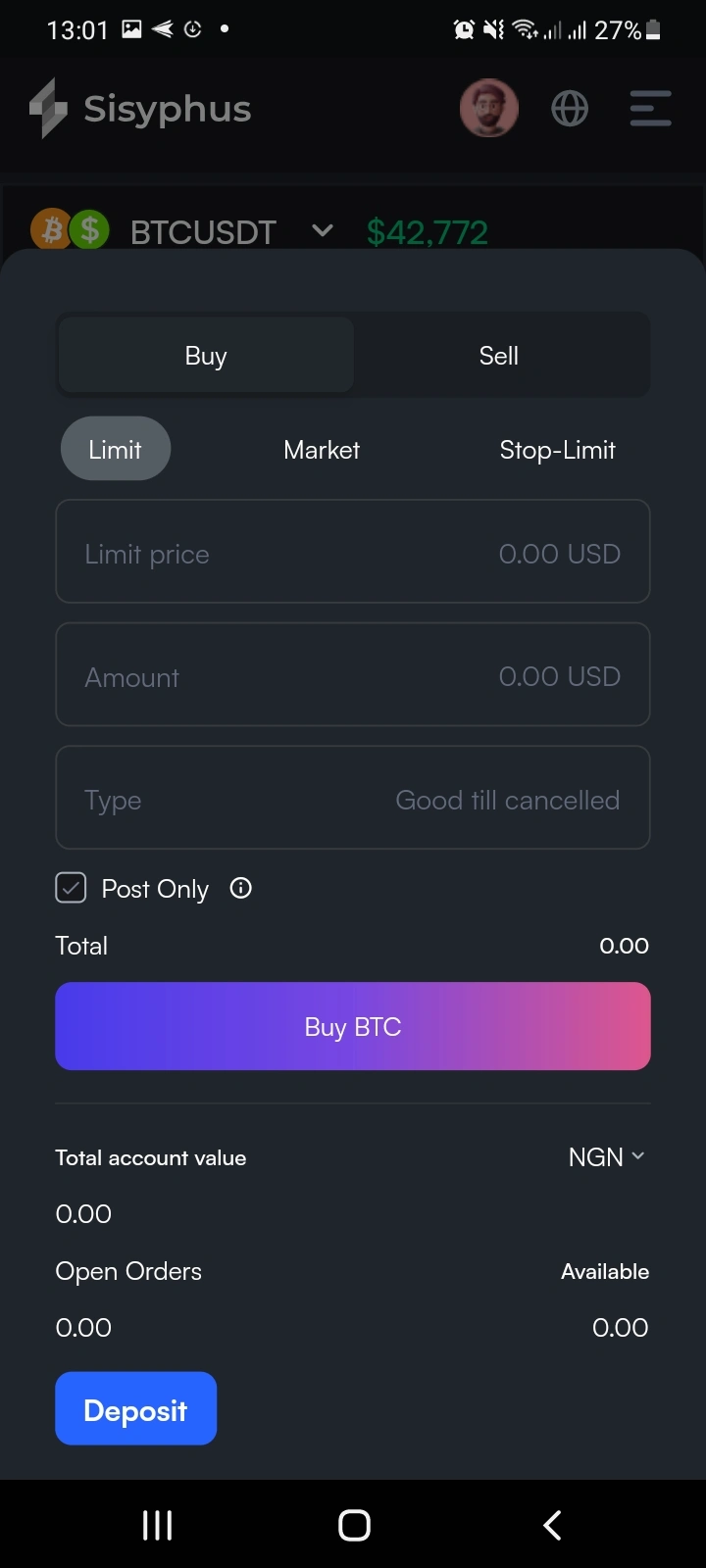This screenshot has width=706, height=1568.
Task: Open the user profile avatar
Action: pos(488,108)
